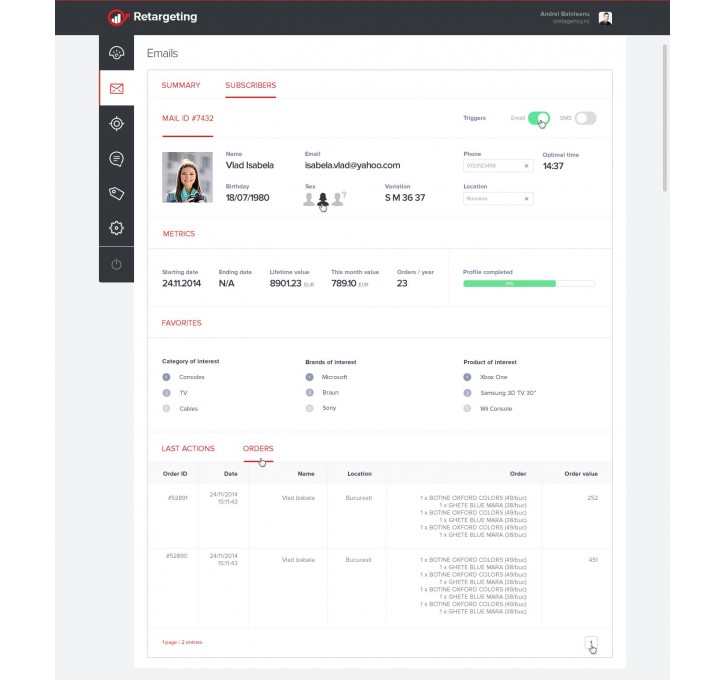Click the power logout sidebar icon
Viewport: 725px width, 680px height.
tap(117, 264)
